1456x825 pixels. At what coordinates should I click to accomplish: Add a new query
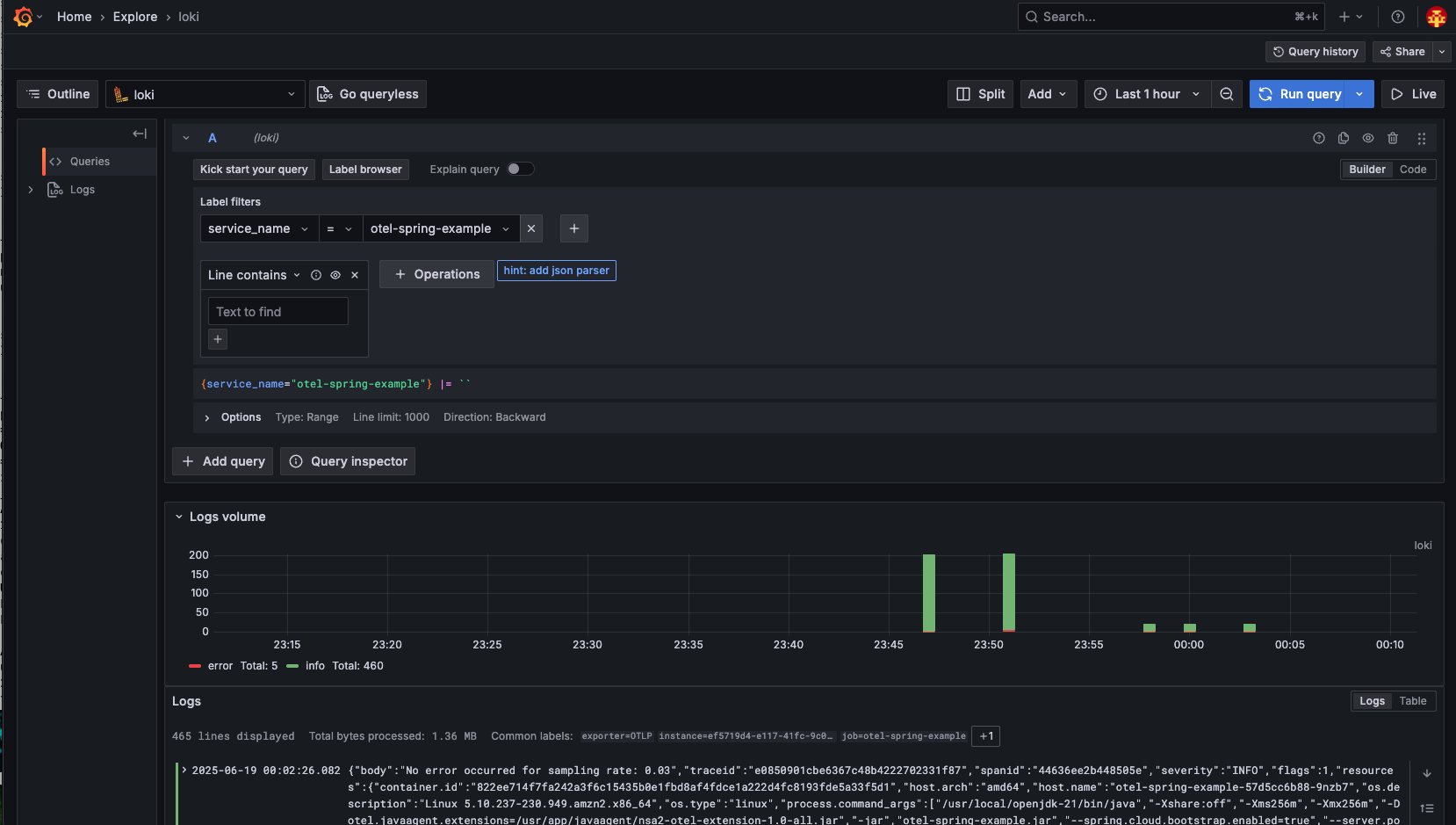[223, 461]
